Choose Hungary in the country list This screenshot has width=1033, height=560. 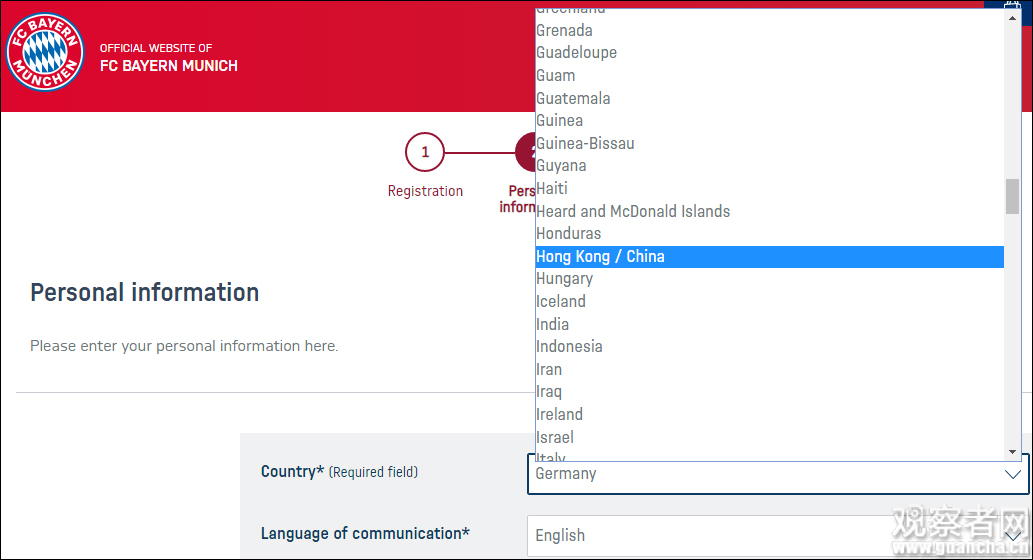(565, 279)
